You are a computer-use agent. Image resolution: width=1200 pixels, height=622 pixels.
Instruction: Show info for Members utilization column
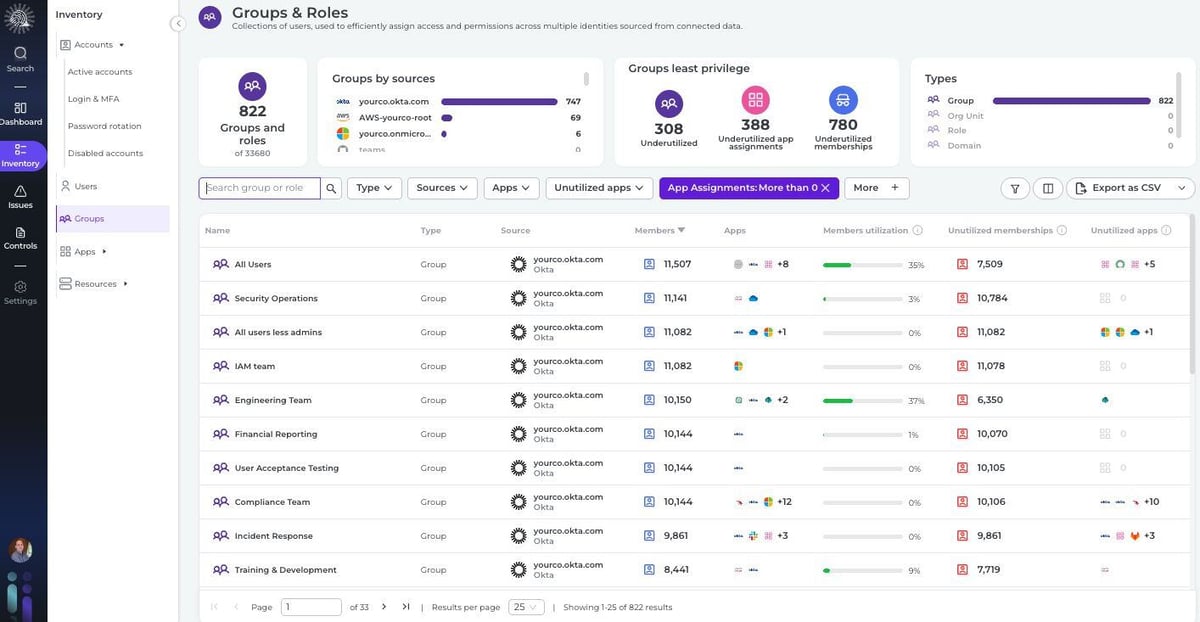917,230
